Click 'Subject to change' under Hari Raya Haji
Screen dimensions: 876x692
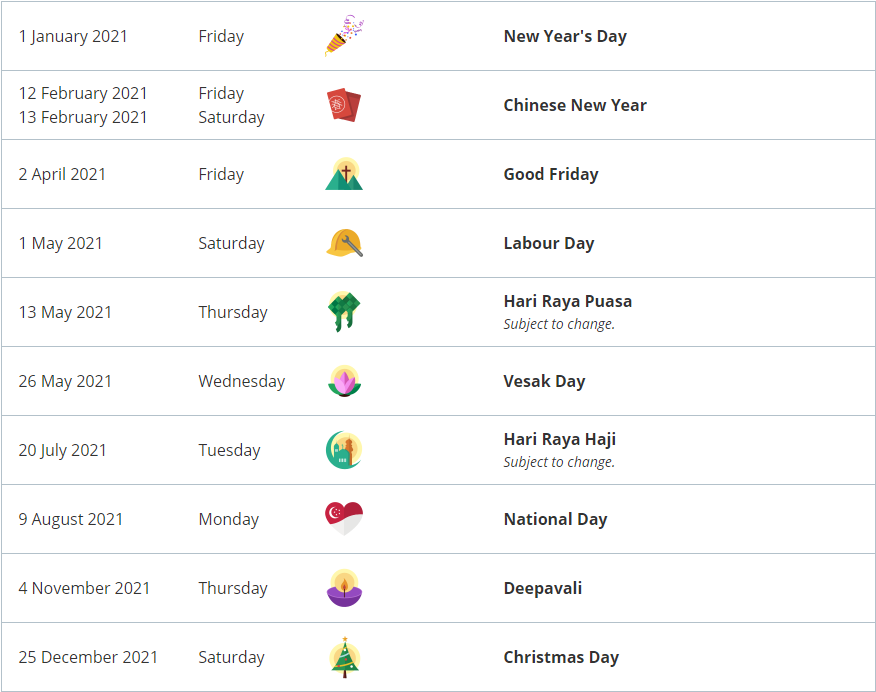coord(559,462)
